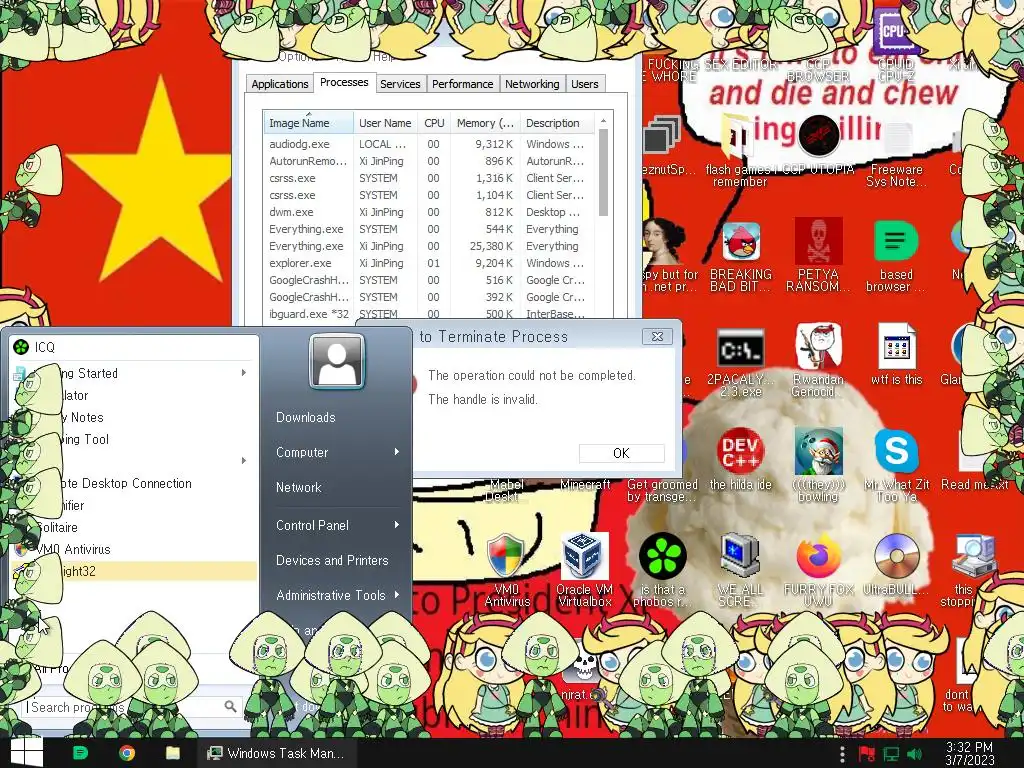Launch the Skype 'Mr. What Zit' icon
The width and height of the screenshot is (1024, 768).
coord(896,451)
